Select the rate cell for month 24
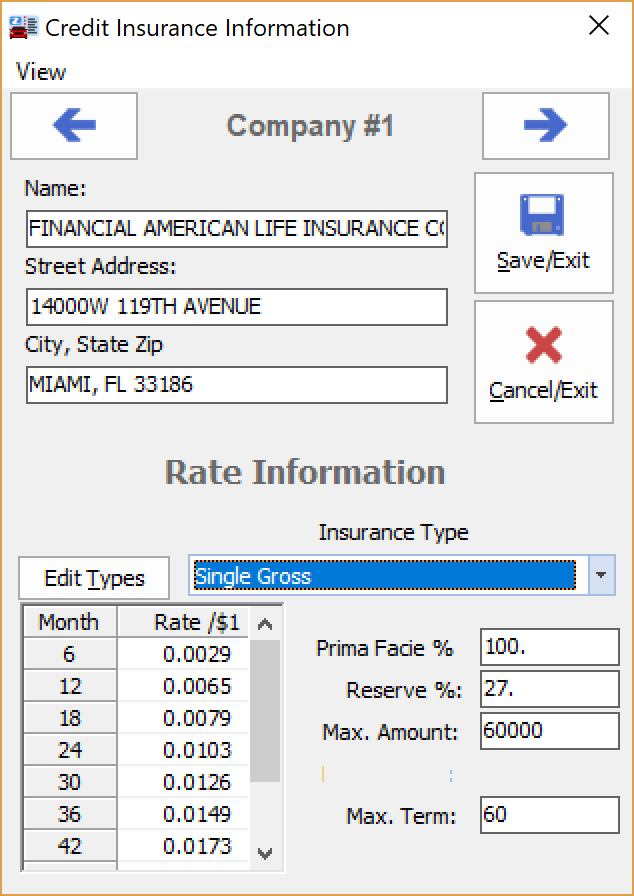This screenshot has height=896, width=634. pos(182,750)
